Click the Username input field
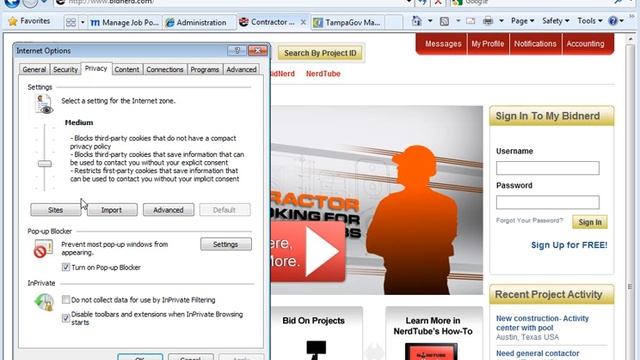This screenshot has height=360, width=640. click(548, 168)
